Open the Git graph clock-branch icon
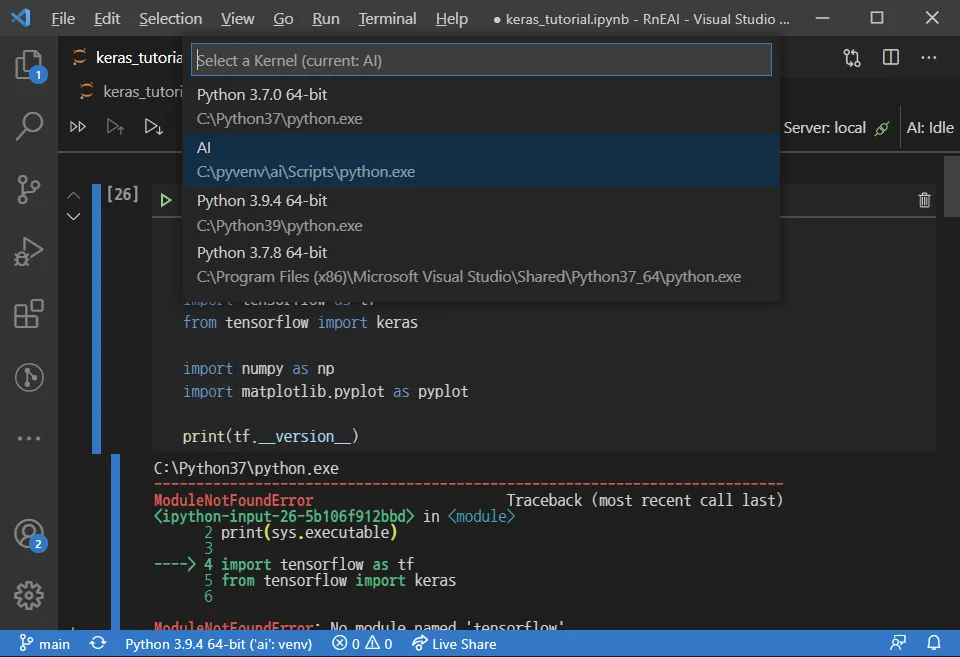Image resolution: width=960 pixels, height=657 pixels. (x=29, y=377)
